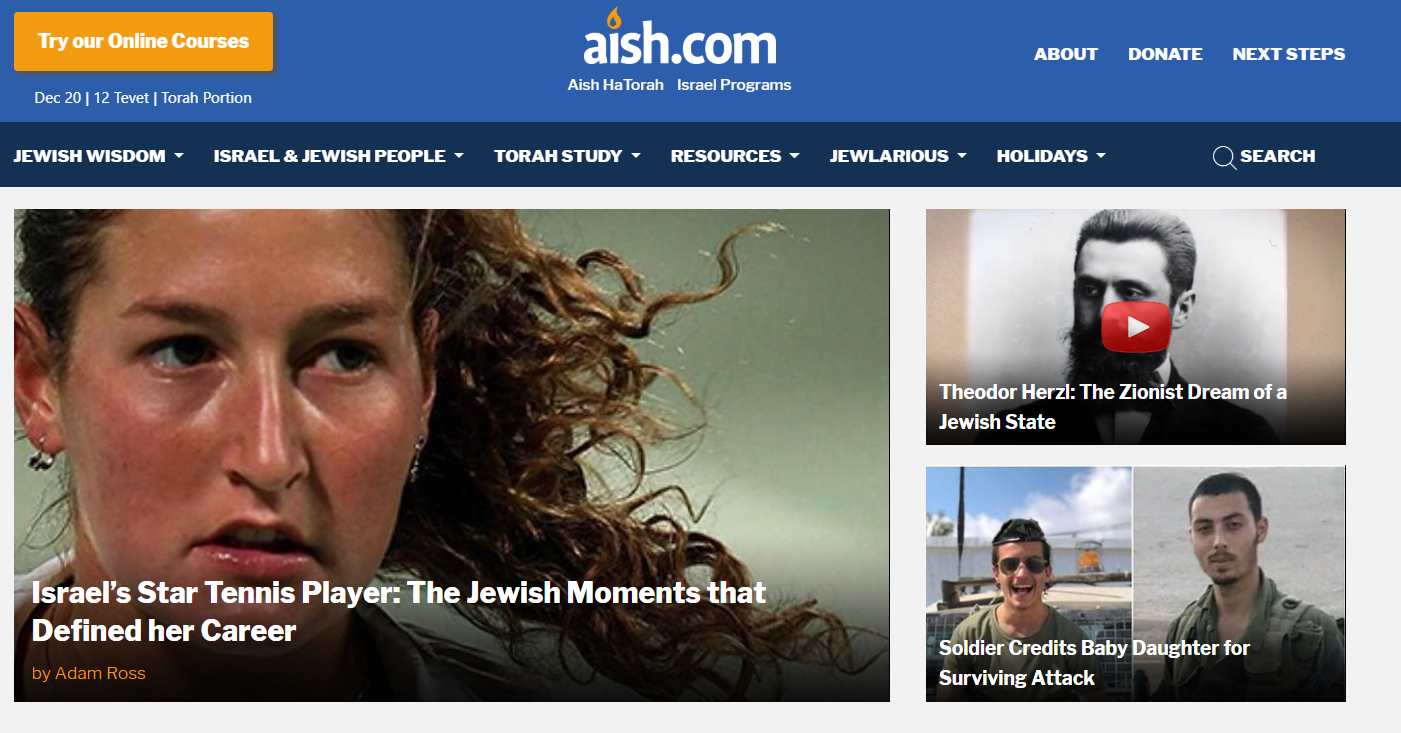
Task: Open the Donate link
Action: (x=1165, y=54)
